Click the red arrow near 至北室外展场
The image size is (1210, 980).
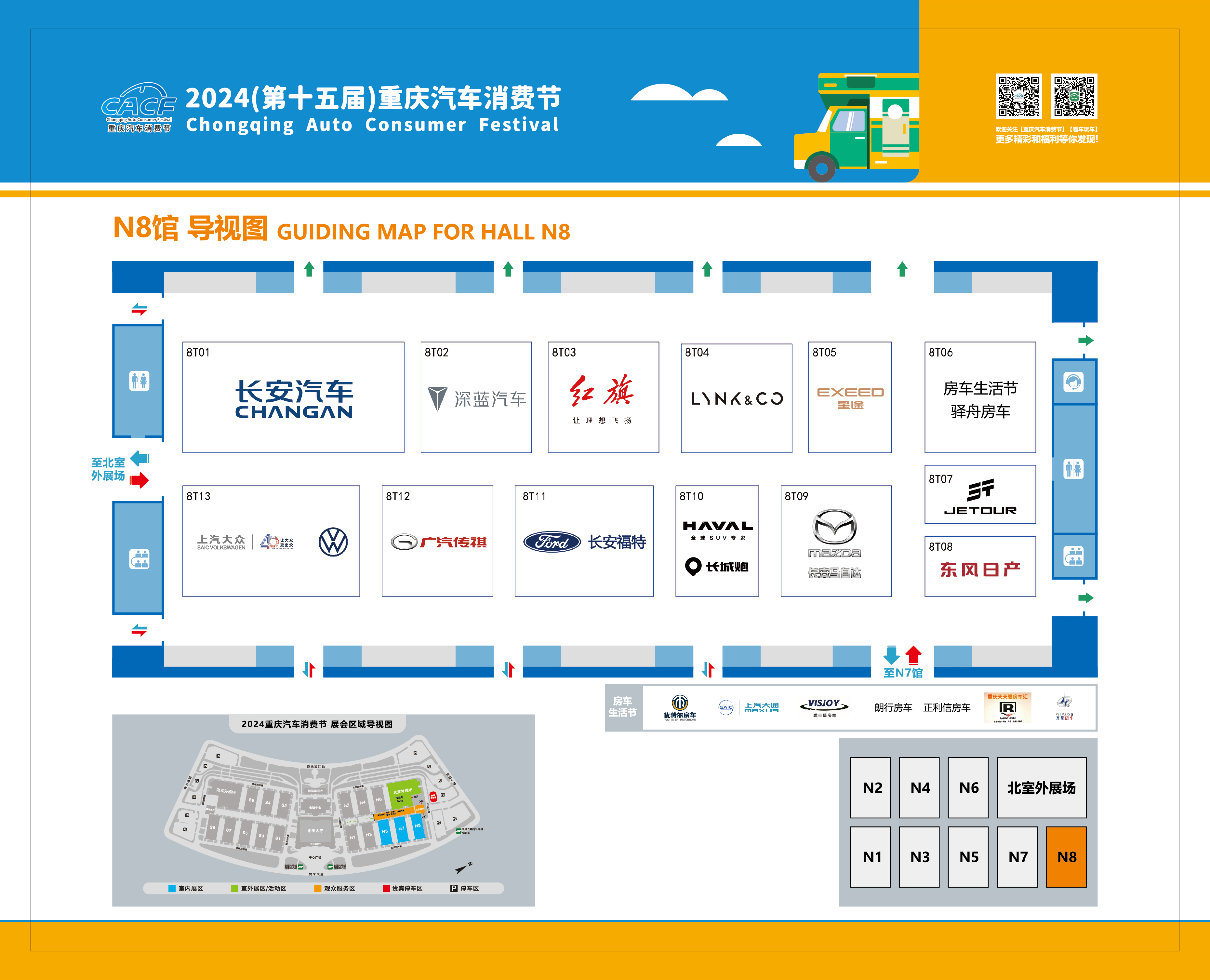(x=139, y=480)
